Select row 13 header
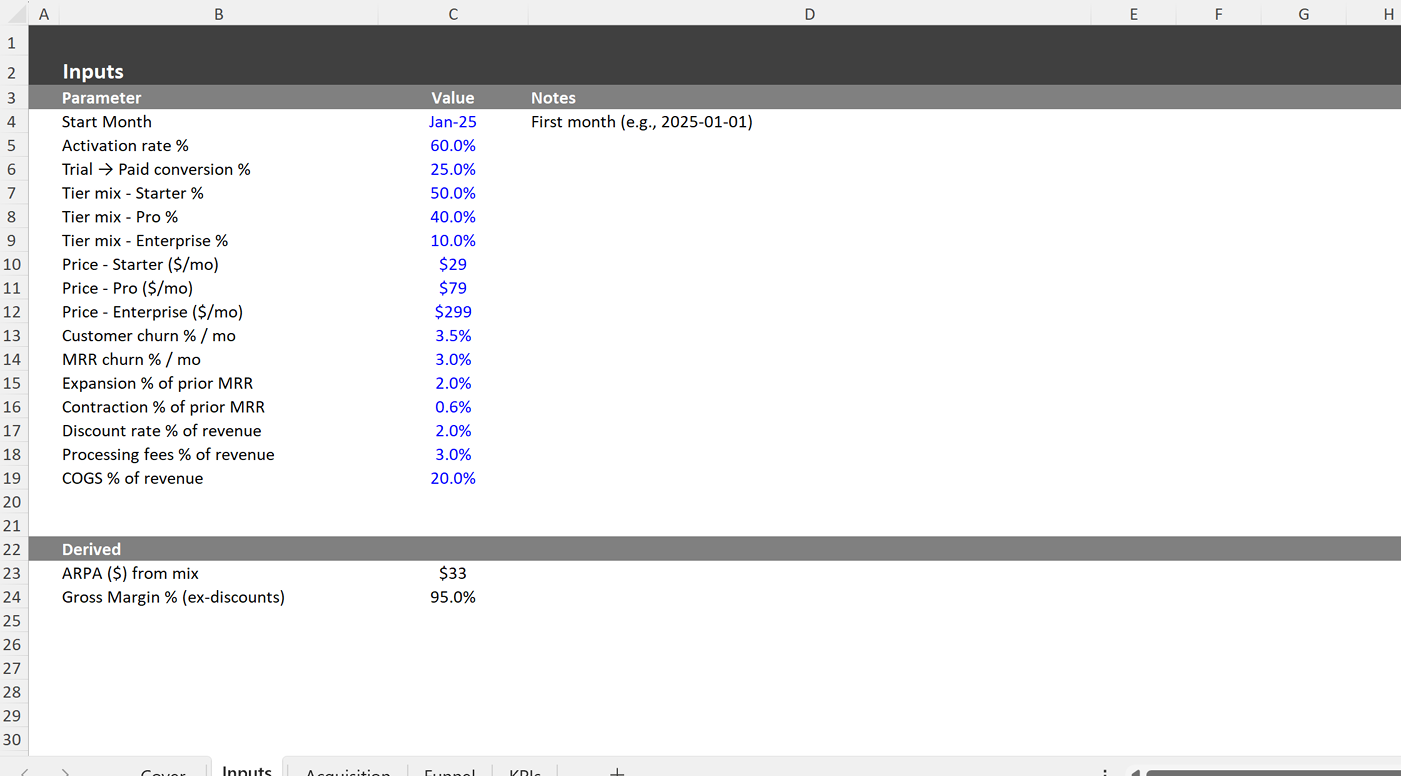 pos(13,335)
